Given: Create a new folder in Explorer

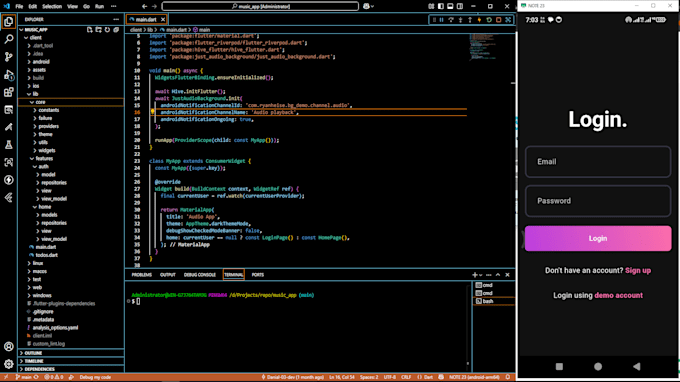Looking at the screenshot, I should (x=98, y=29).
